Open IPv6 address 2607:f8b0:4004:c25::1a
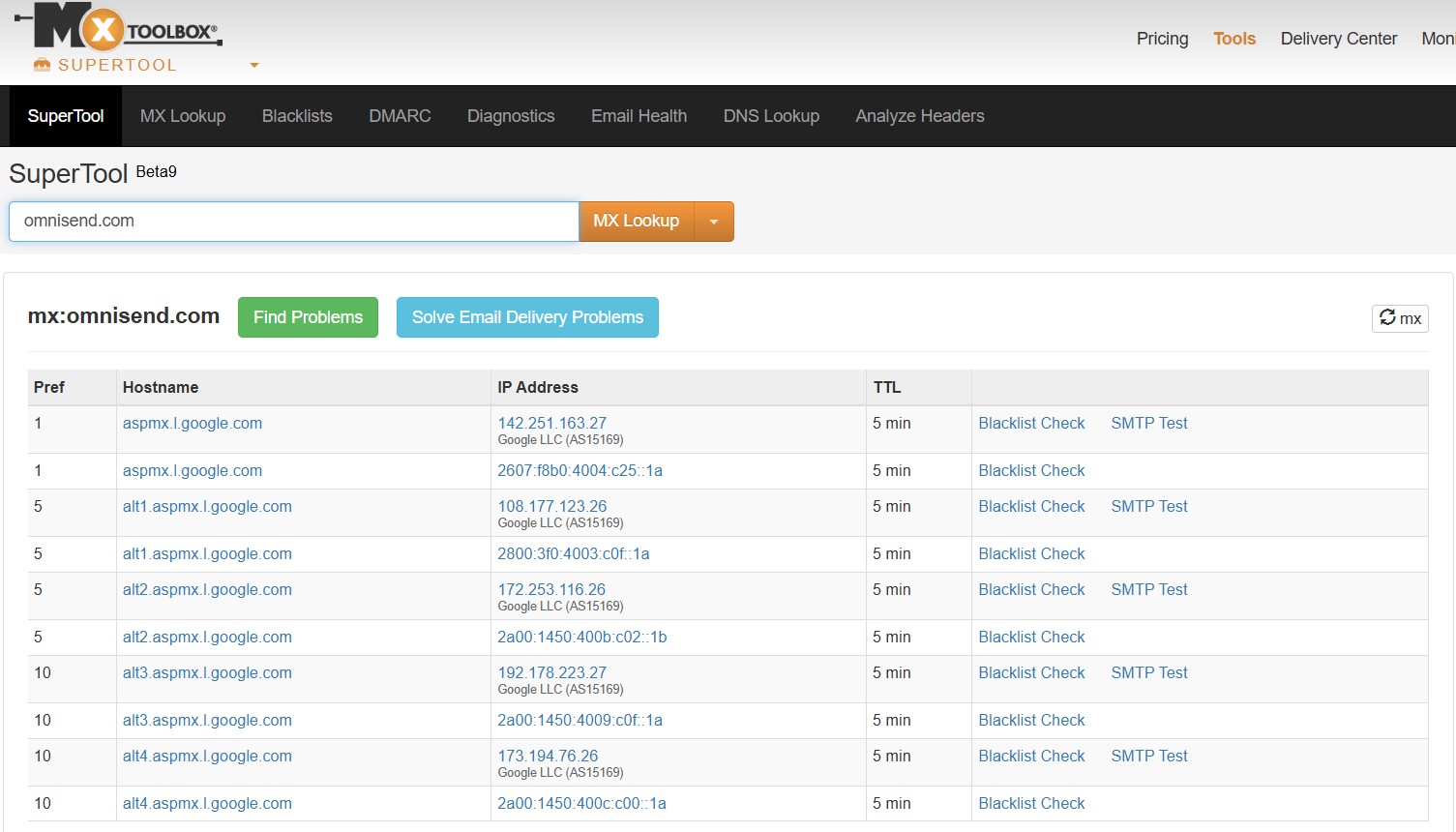The image size is (1456, 832). click(x=580, y=470)
